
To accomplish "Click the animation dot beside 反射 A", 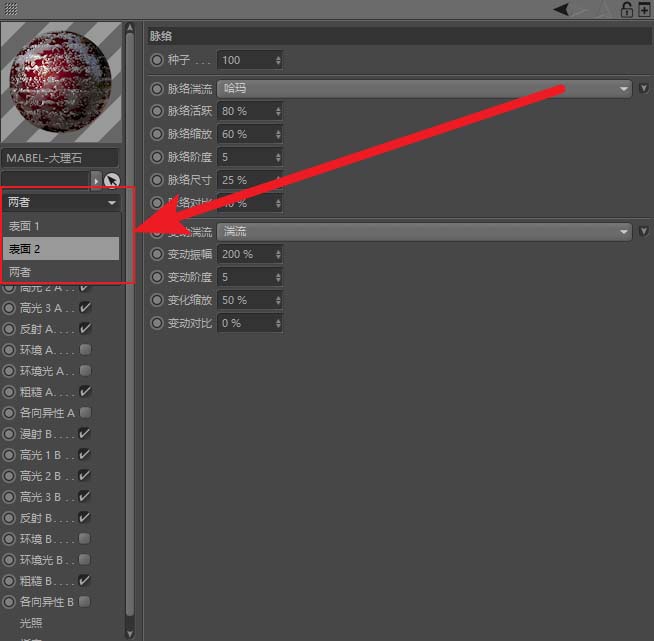I will click(x=9, y=329).
